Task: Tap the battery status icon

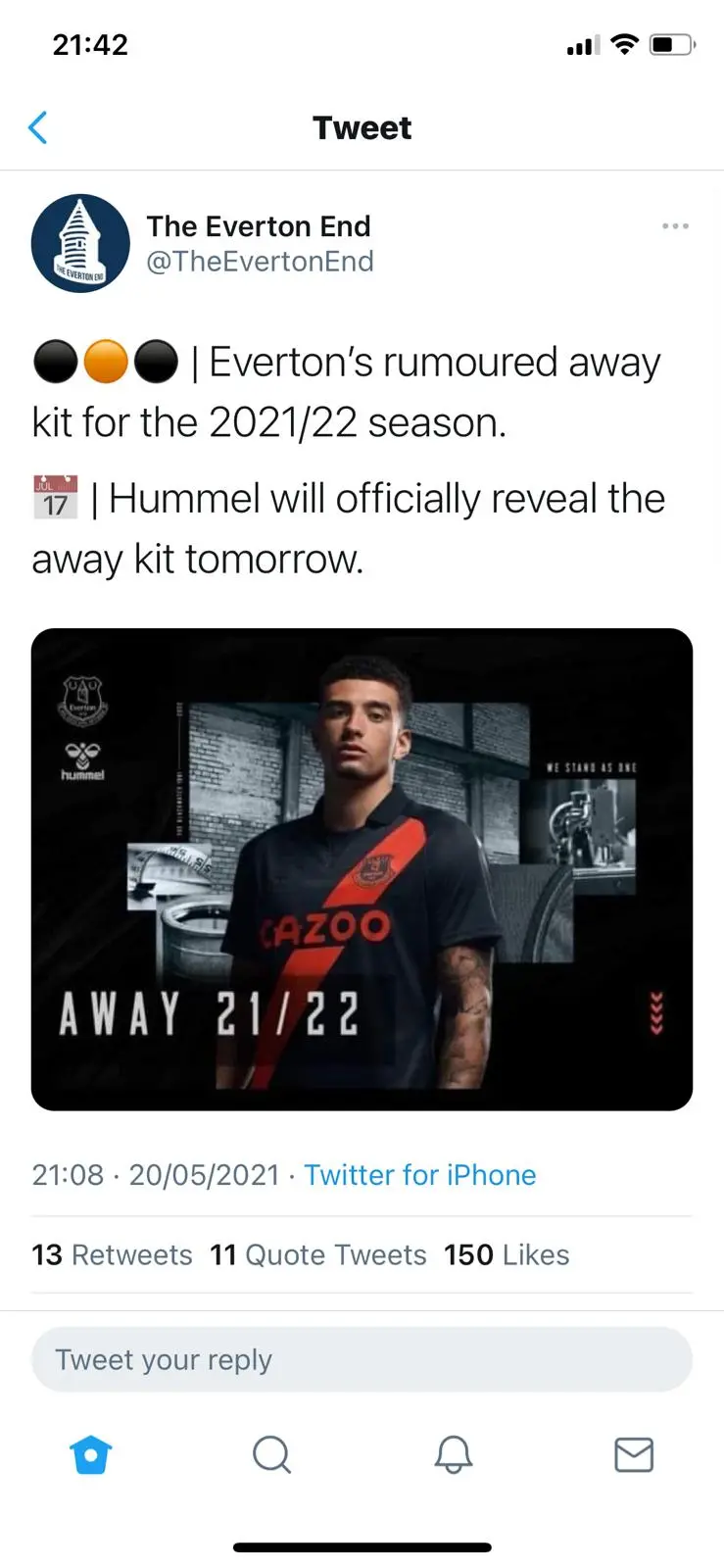Action: (673, 44)
